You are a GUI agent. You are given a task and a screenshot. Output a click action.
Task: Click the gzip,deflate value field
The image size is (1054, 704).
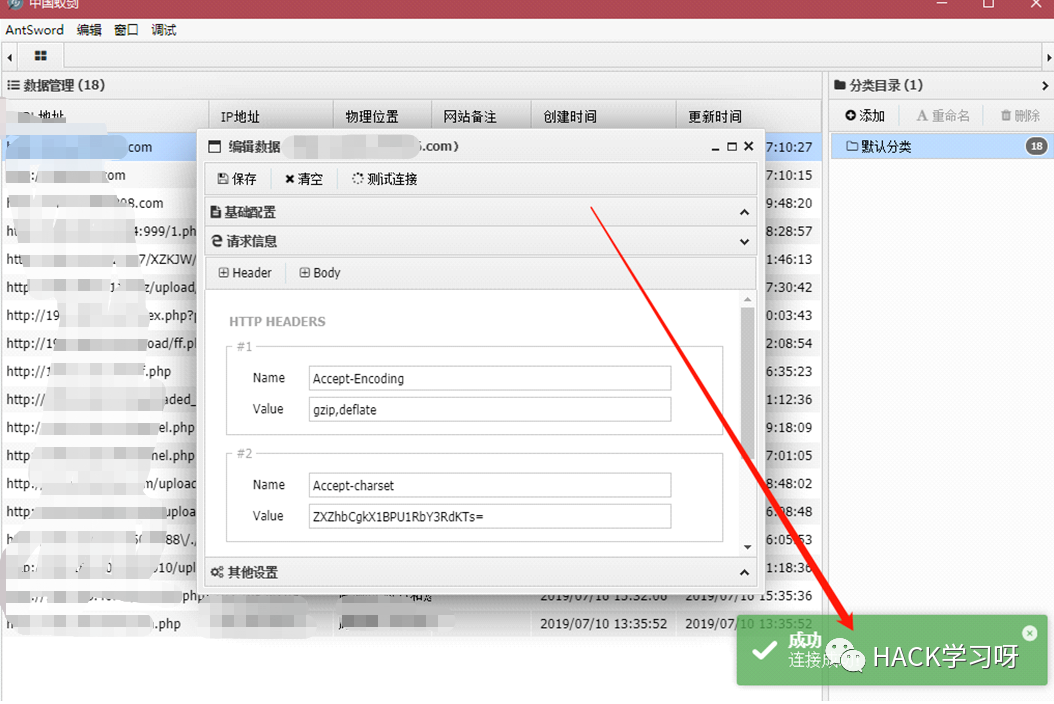(489, 409)
